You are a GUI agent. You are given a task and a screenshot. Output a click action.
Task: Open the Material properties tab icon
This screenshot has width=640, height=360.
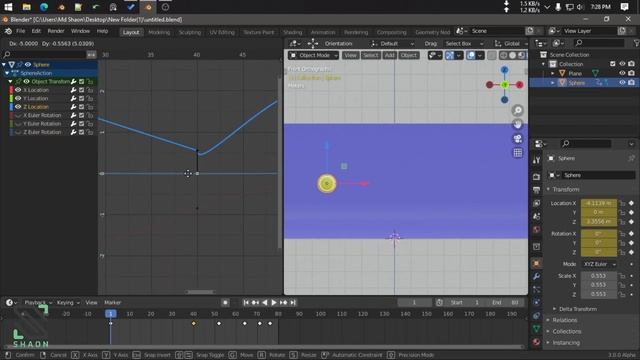(x=536, y=342)
